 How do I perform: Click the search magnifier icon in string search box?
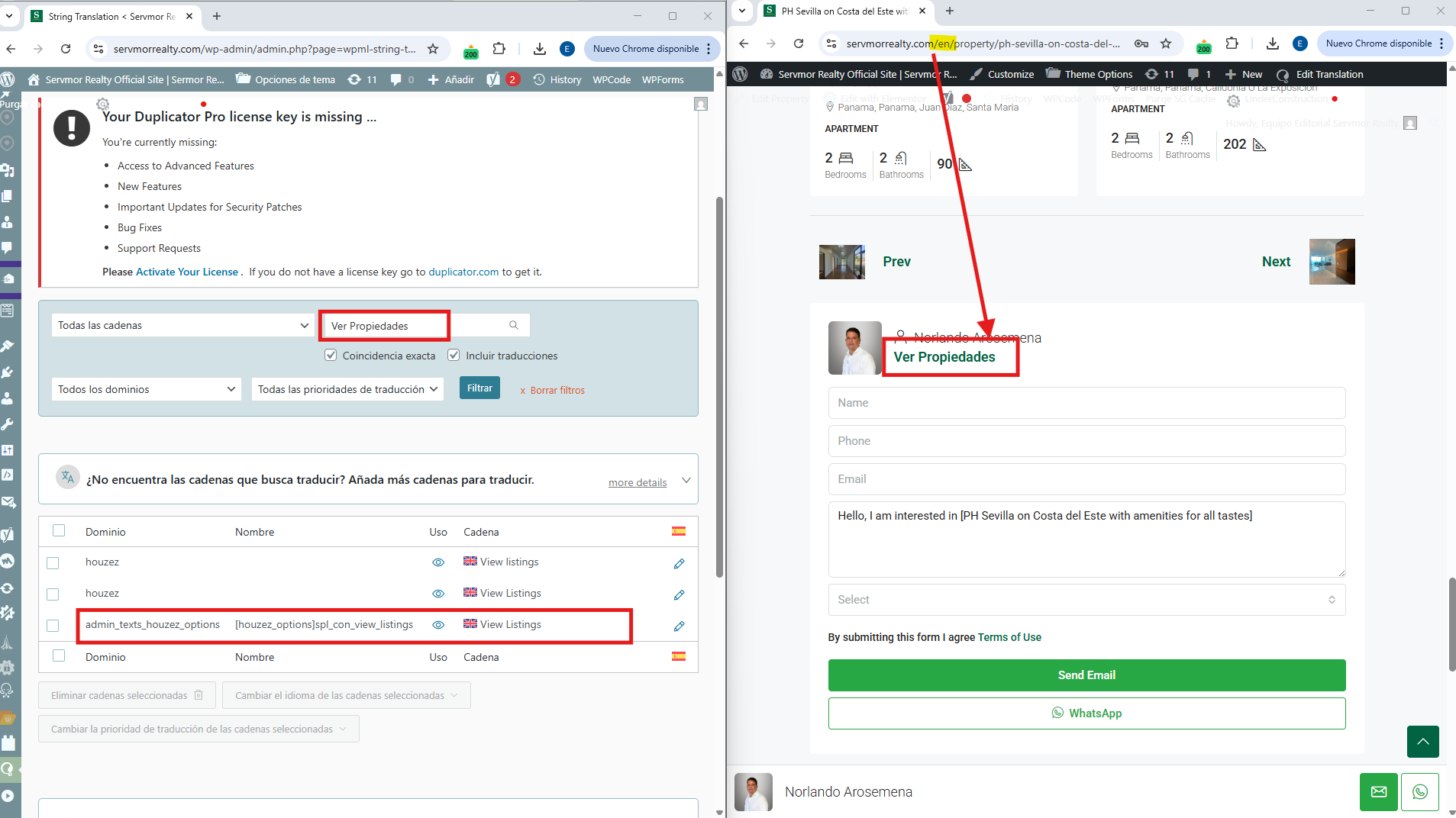(x=514, y=325)
